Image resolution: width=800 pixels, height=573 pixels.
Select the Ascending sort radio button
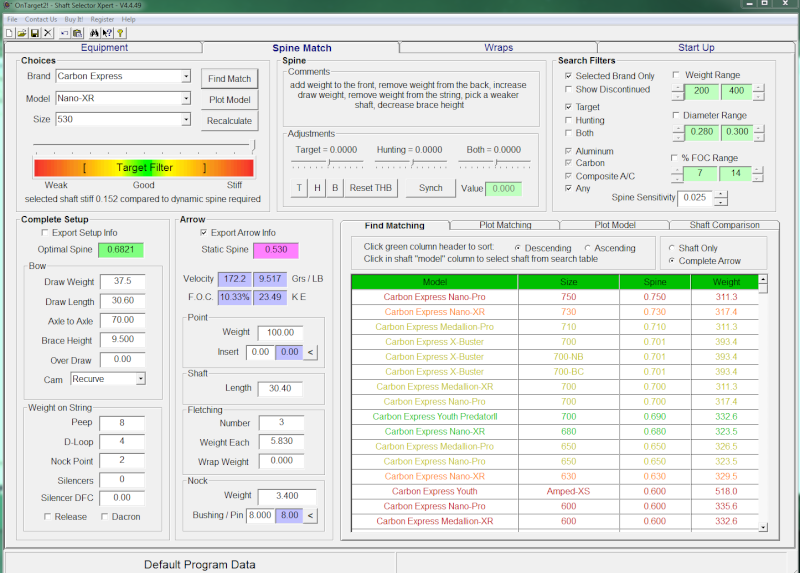[587, 248]
